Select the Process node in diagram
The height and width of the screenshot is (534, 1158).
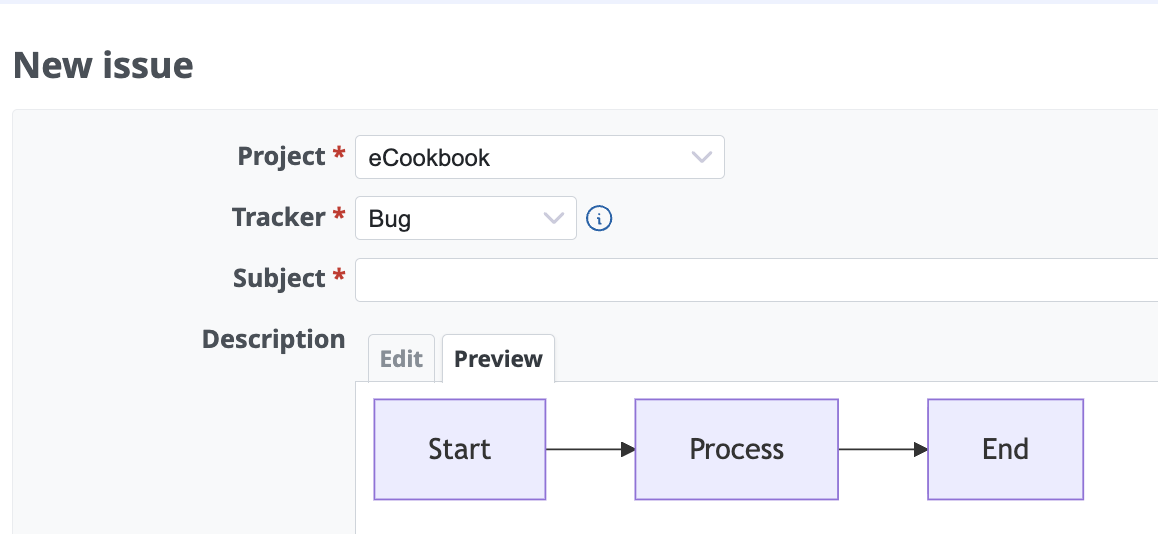(736, 450)
